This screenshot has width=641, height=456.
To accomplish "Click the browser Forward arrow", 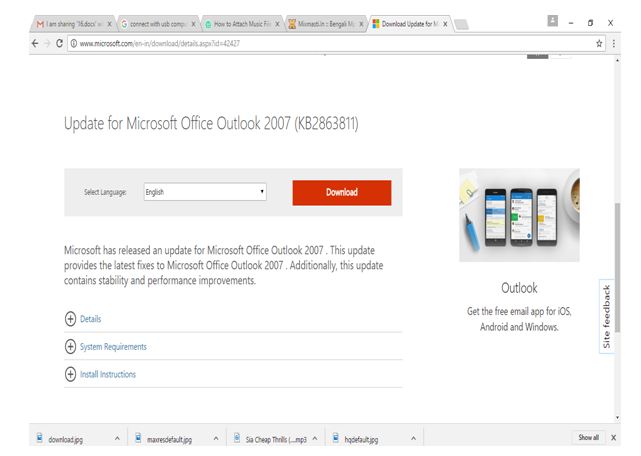I will pyautogui.click(x=47, y=43).
